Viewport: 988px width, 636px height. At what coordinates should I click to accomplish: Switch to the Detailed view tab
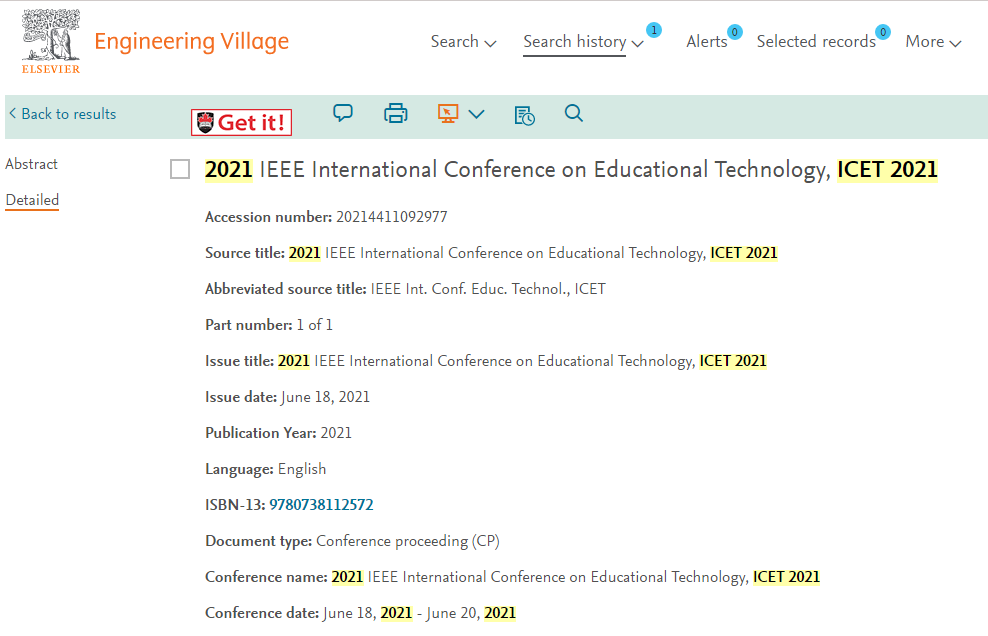32,200
